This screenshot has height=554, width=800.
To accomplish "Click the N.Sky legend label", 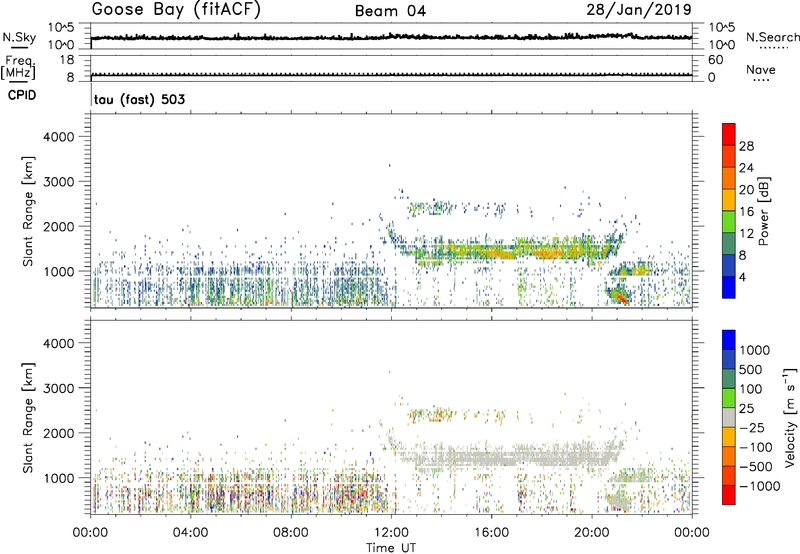I will pos(19,37).
